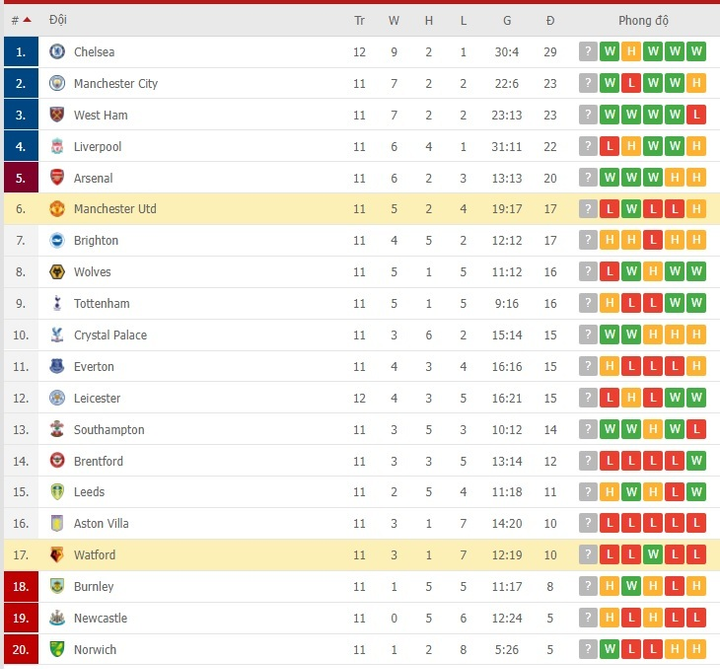Click the Chelsea club crest icon
720x669 pixels.
57,52
